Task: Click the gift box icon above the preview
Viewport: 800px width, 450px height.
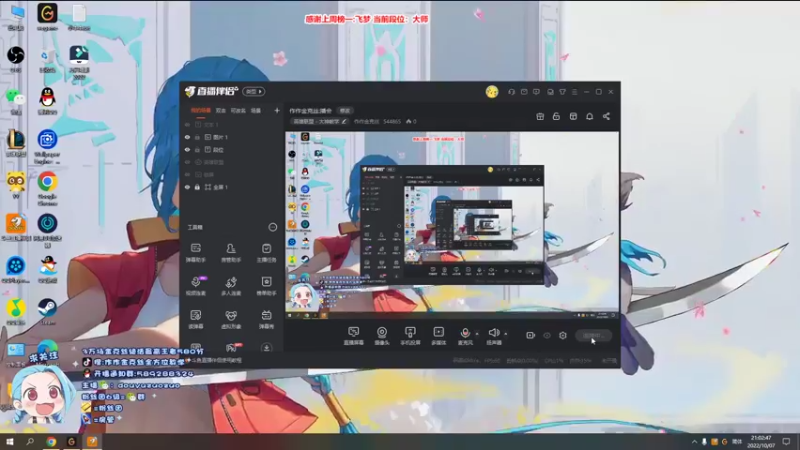Action: (540, 116)
